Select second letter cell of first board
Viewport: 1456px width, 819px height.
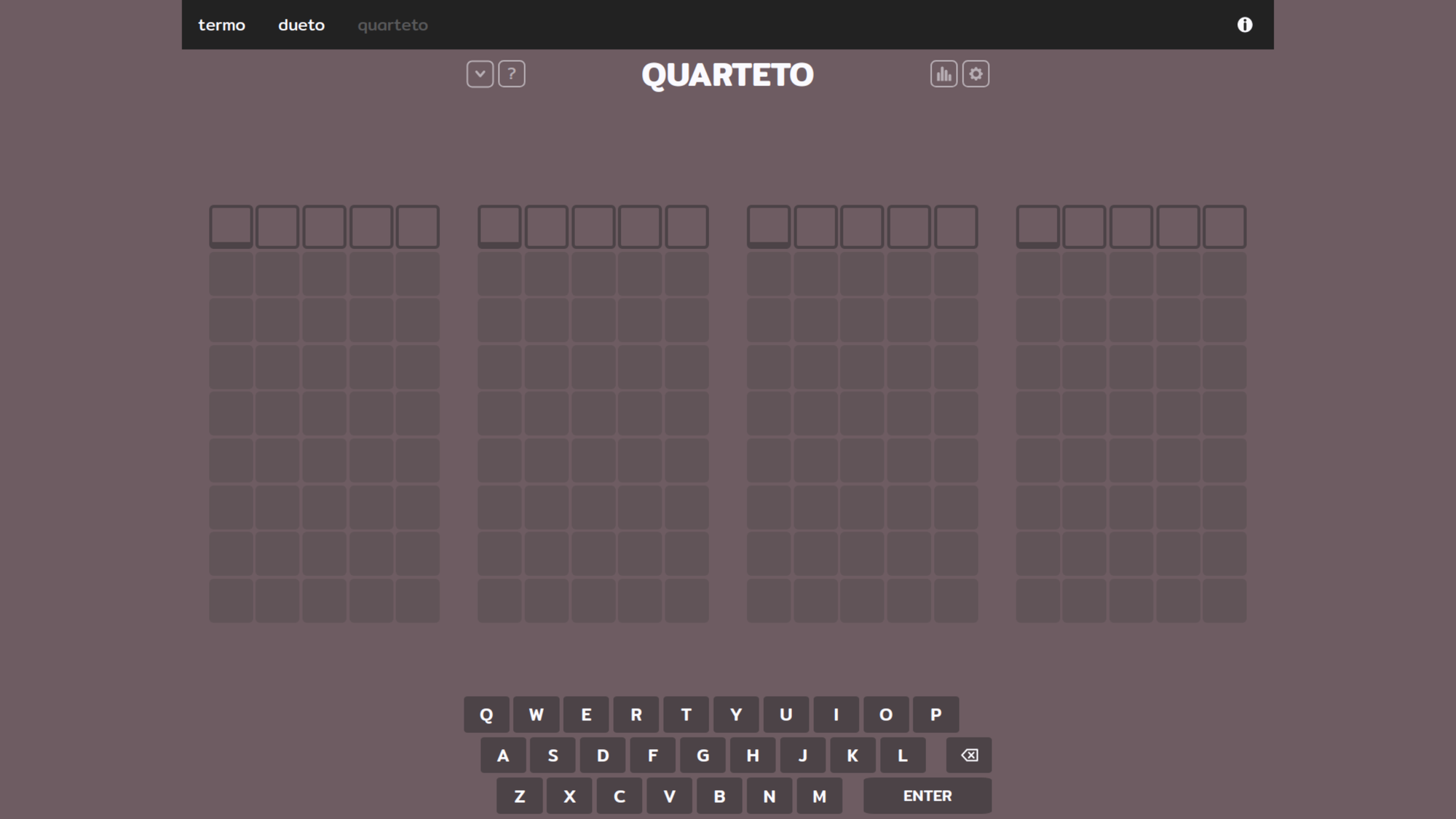[x=277, y=226]
